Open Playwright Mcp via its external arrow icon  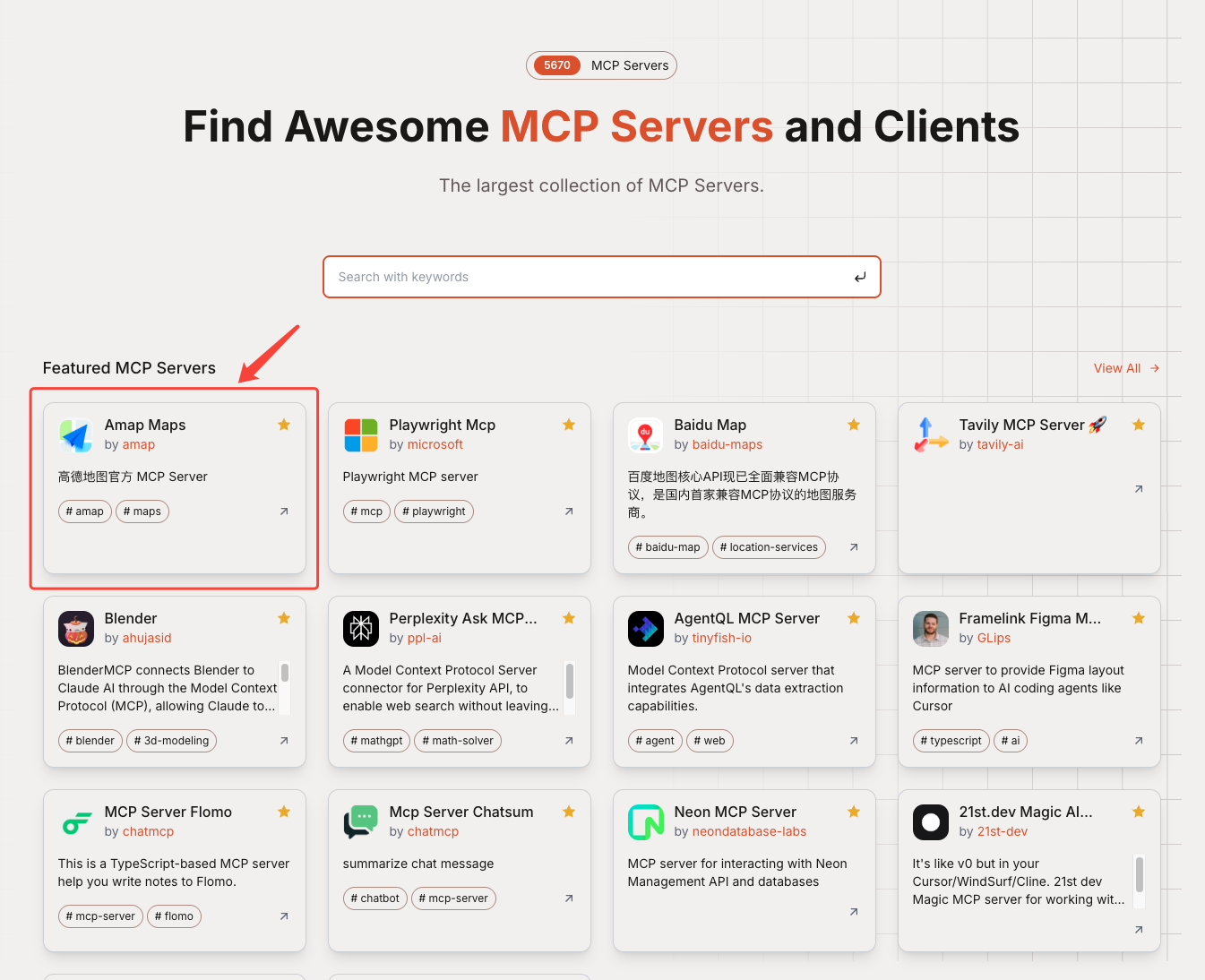569,511
